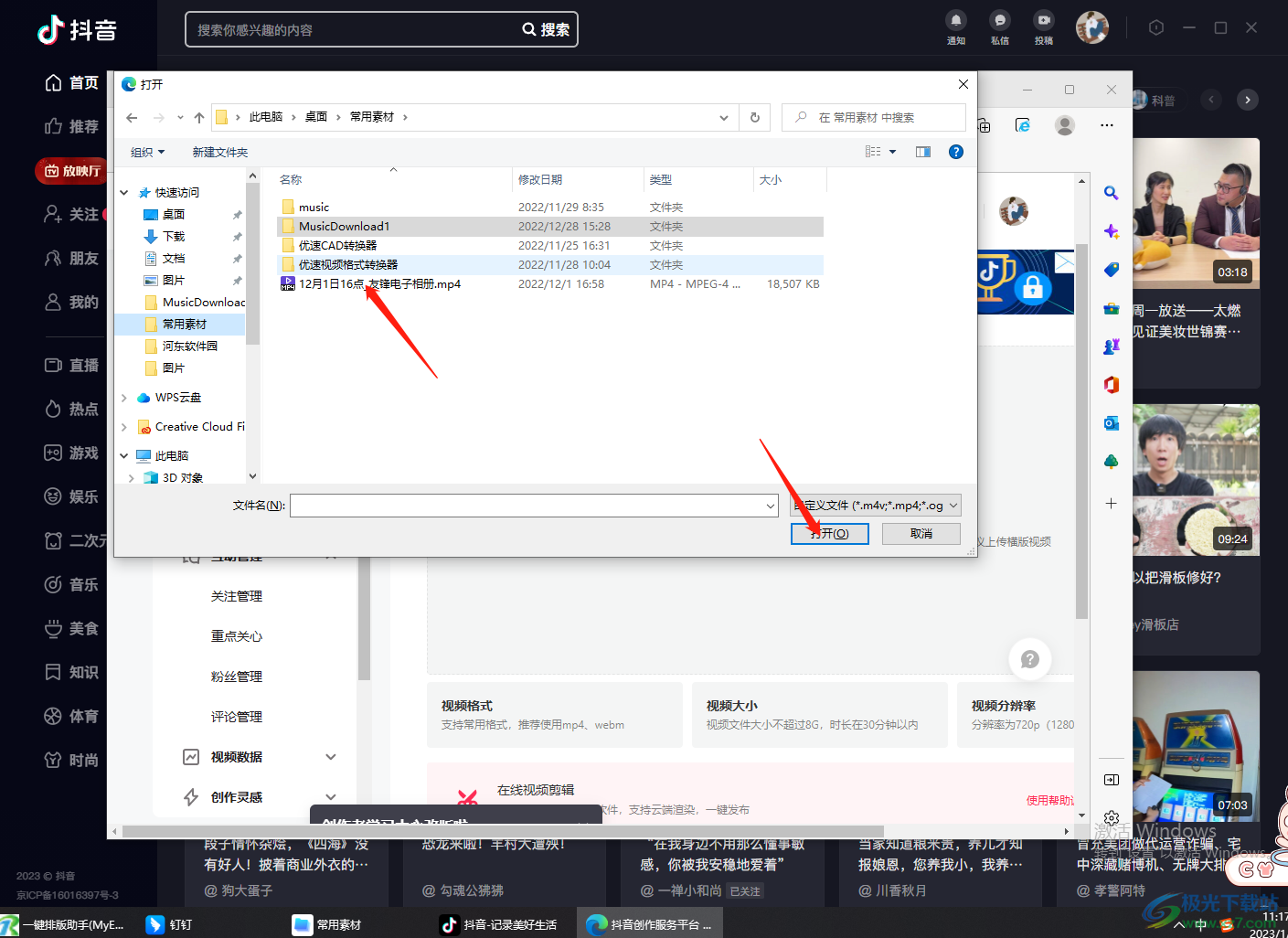Open the user avatar in Douyin header
1288x938 pixels.
[1092, 27]
